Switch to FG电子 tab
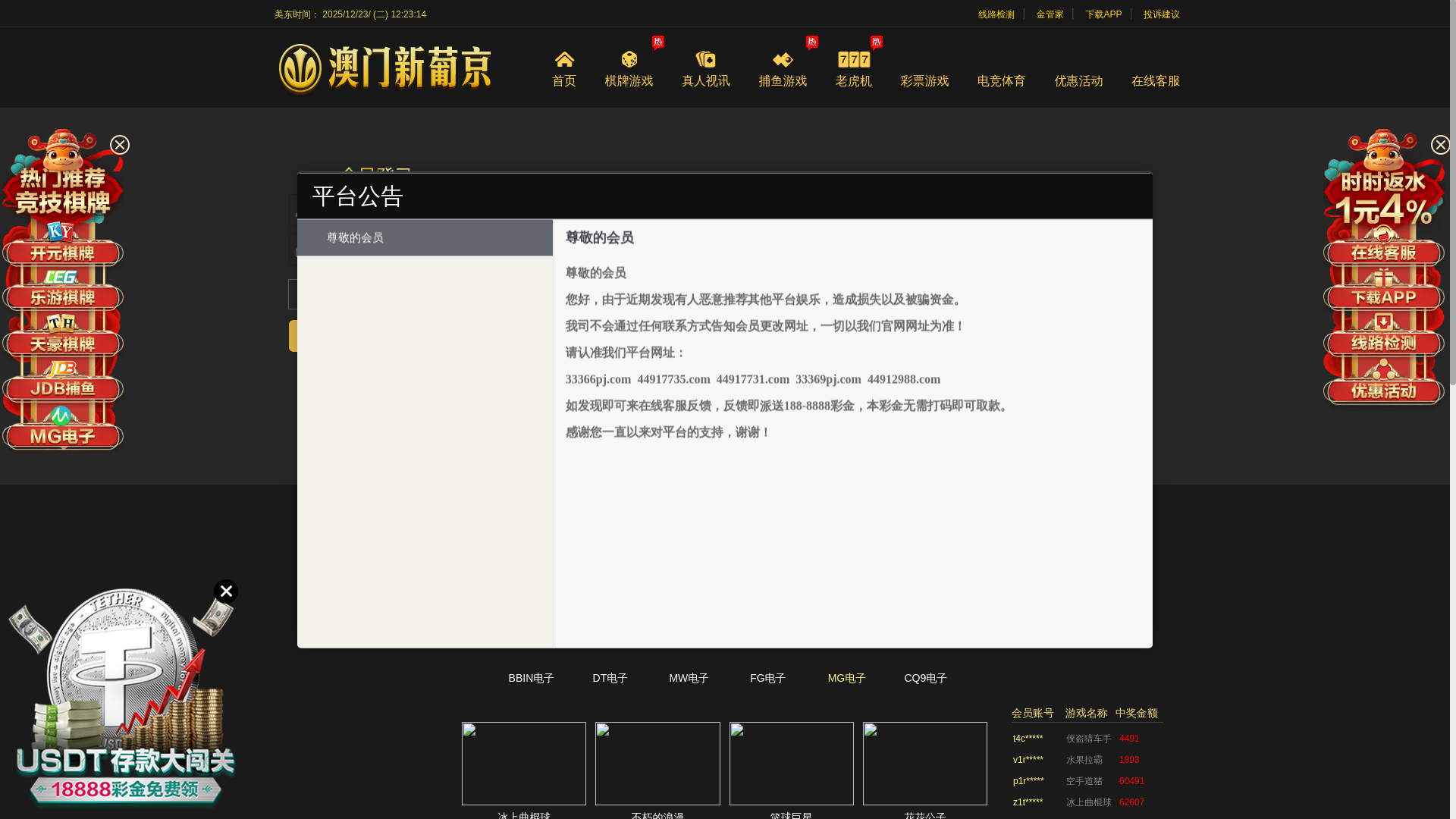Screen dimensions: 1456x819 coord(767,678)
